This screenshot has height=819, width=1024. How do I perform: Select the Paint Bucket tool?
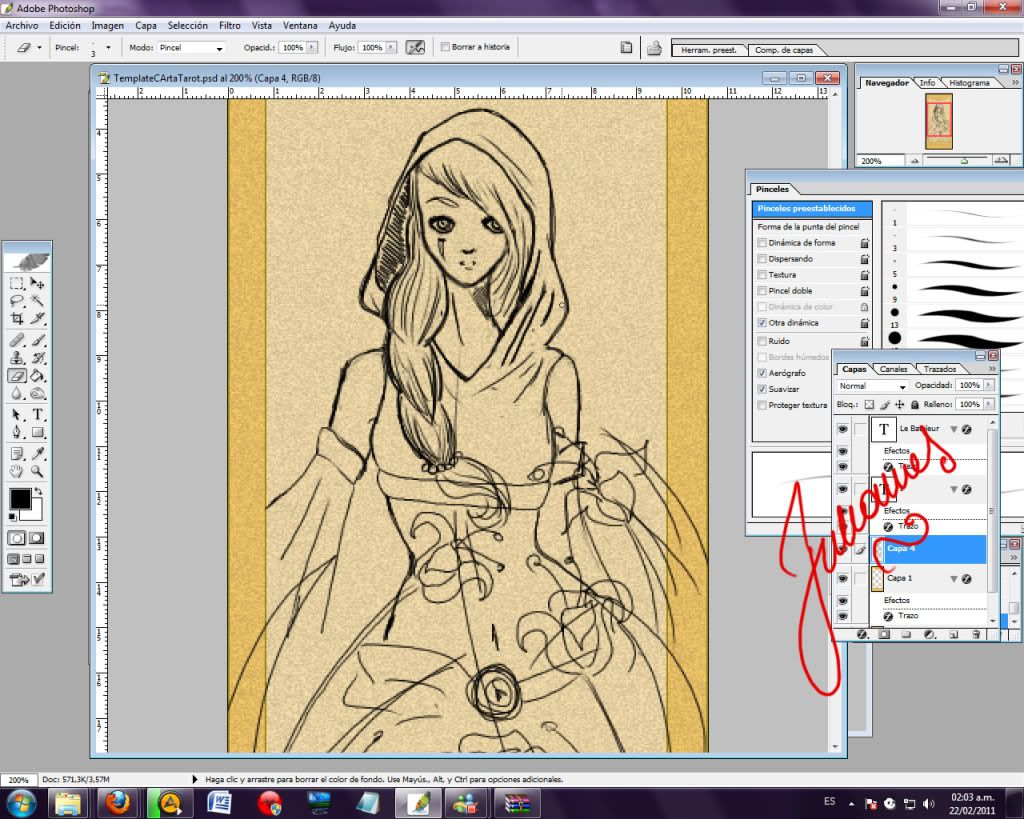click(37, 376)
